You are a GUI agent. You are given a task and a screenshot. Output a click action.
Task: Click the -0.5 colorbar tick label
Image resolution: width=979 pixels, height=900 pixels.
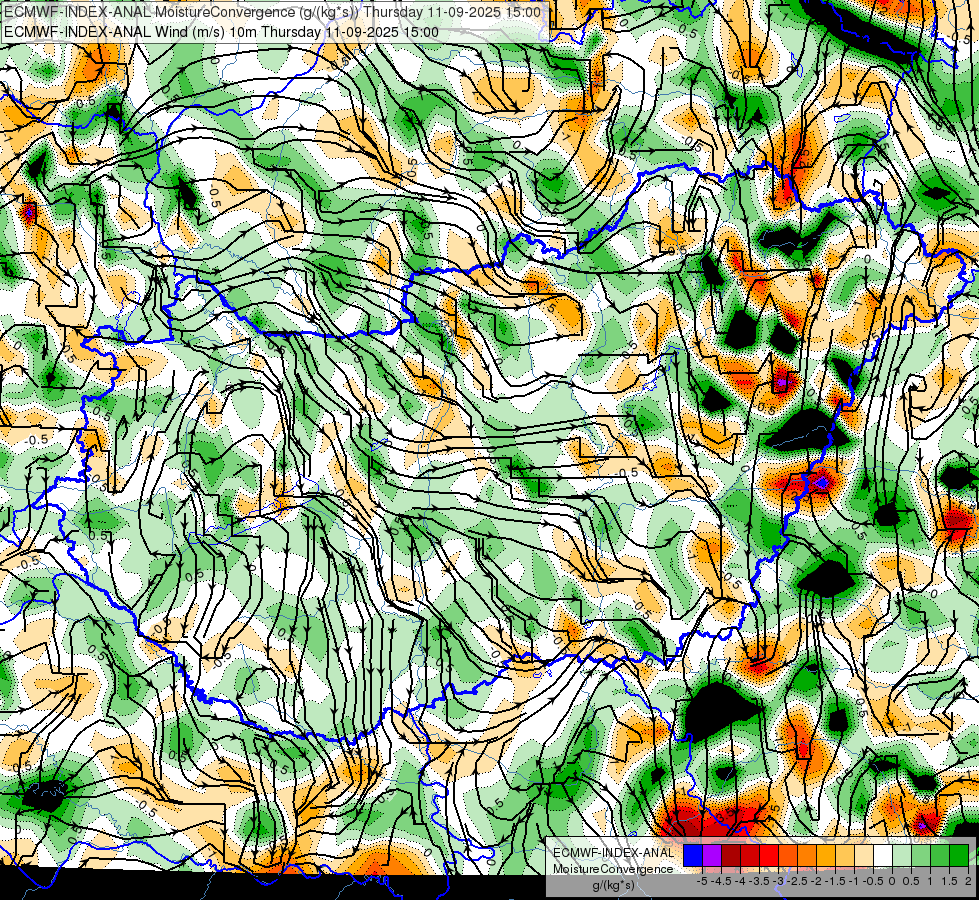click(873, 881)
